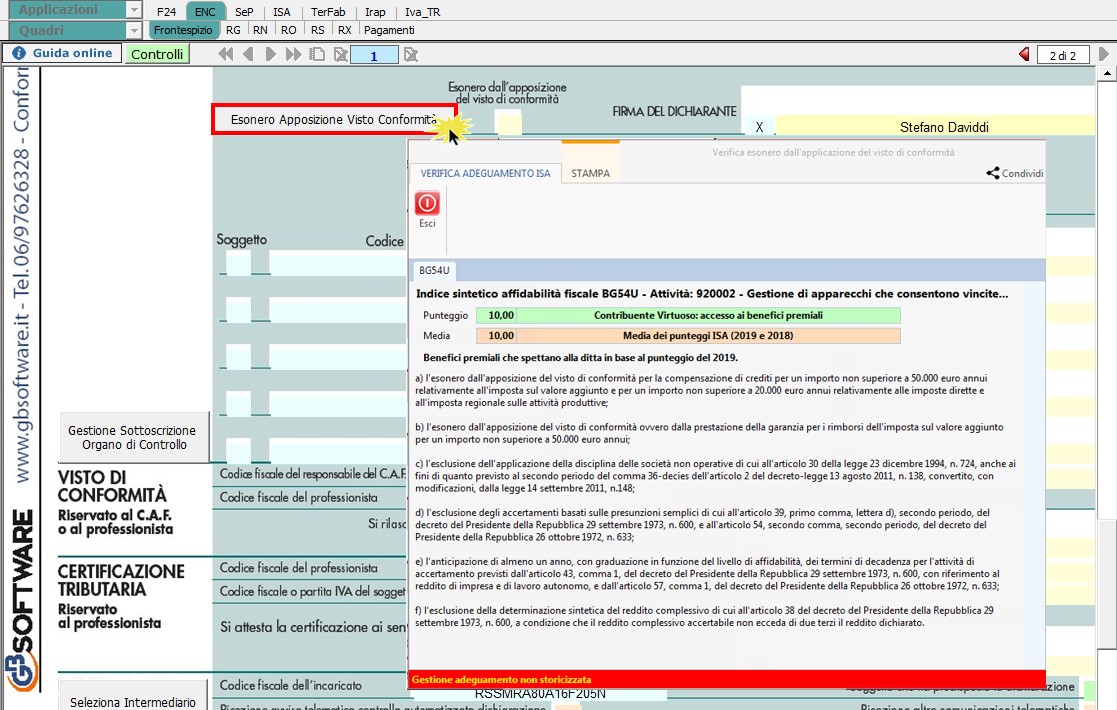Click the Media 10,00 value cell
The height and width of the screenshot is (710, 1117).
click(497, 335)
